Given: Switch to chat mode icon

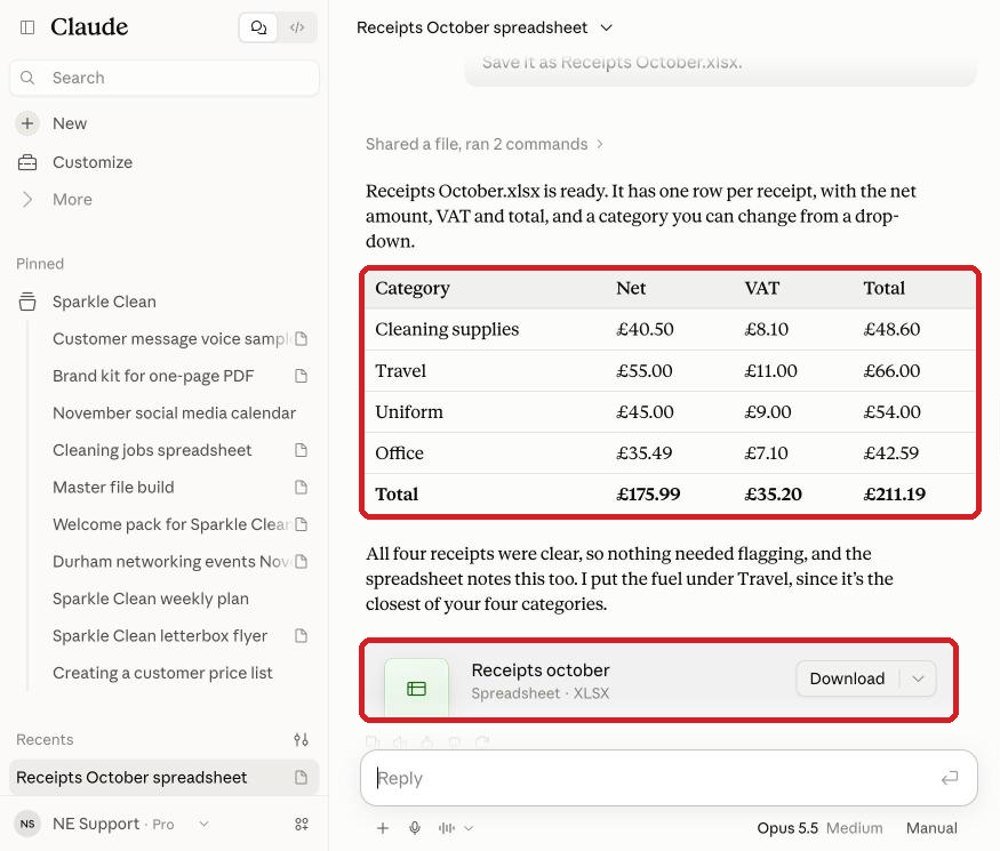Looking at the screenshot, I should 258,27.
